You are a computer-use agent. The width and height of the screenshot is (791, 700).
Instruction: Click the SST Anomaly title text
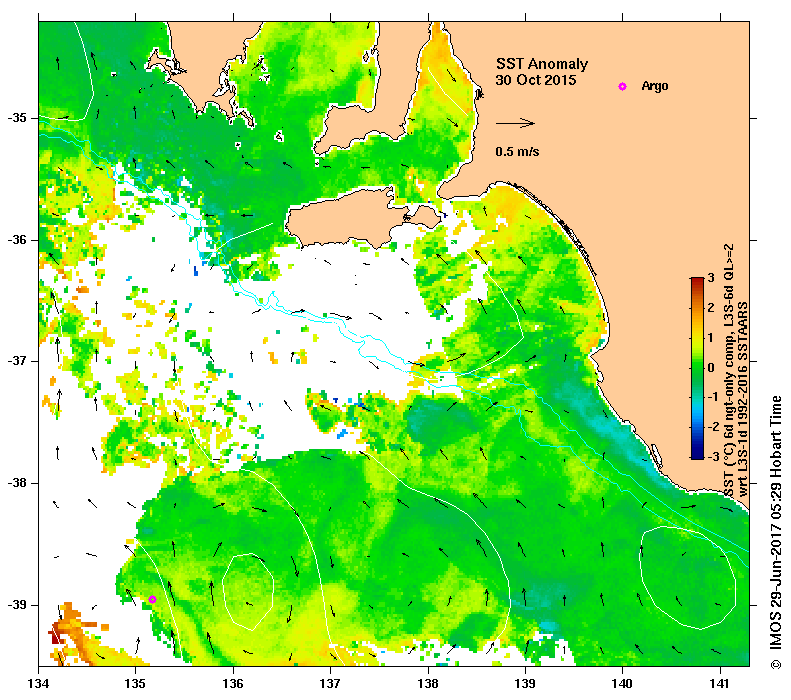click(x=542, y=64)
